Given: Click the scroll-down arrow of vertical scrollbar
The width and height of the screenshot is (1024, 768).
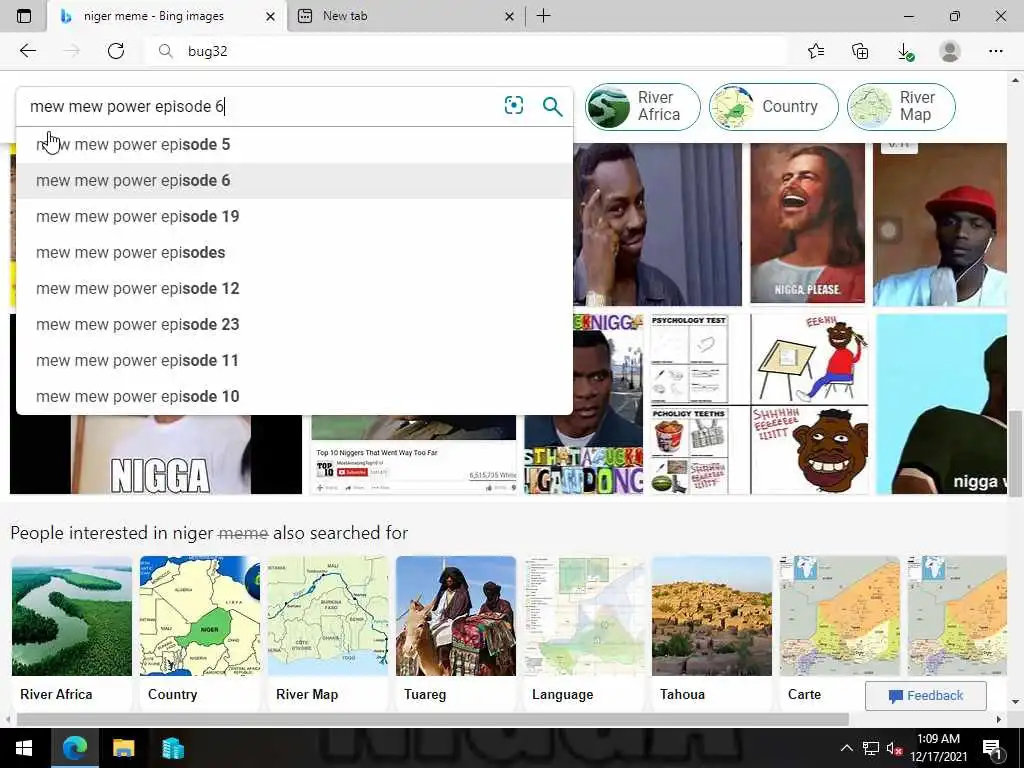Looking at the screenshot, I should coord(1015,703).
